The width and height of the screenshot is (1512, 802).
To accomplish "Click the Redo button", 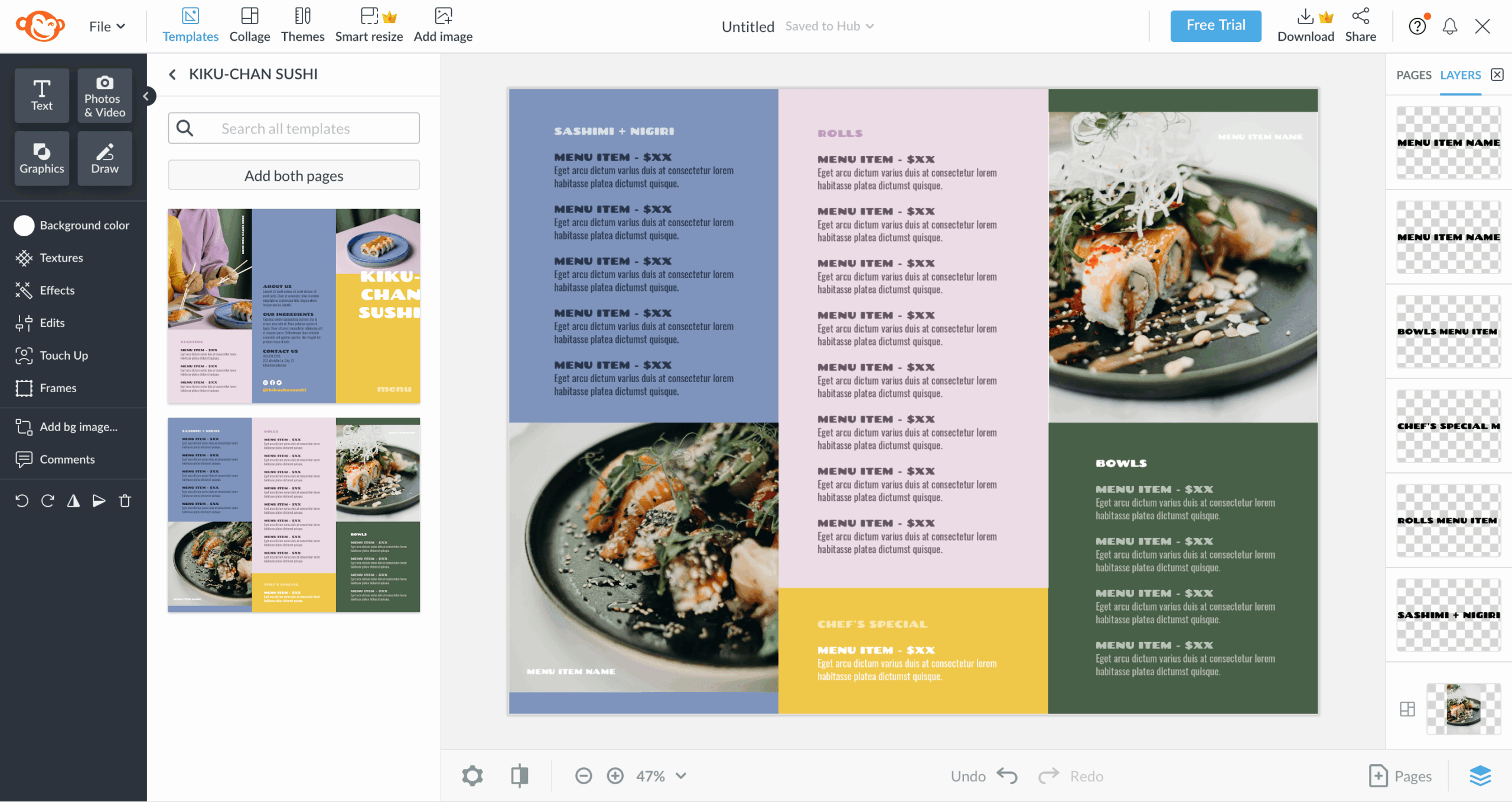I will [x=1070, y=775].
